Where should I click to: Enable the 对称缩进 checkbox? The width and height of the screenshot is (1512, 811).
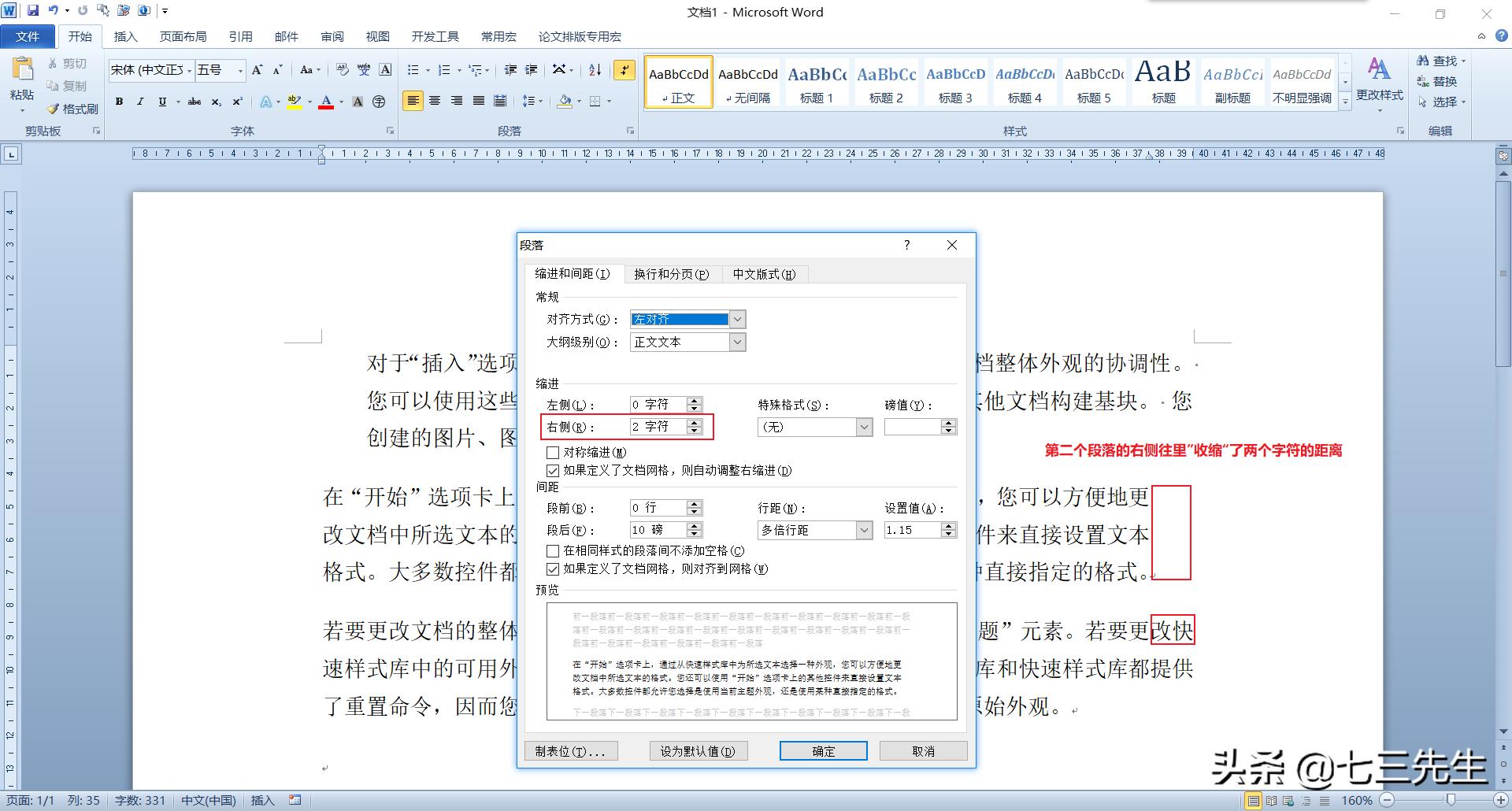click(x=554, y=452)
